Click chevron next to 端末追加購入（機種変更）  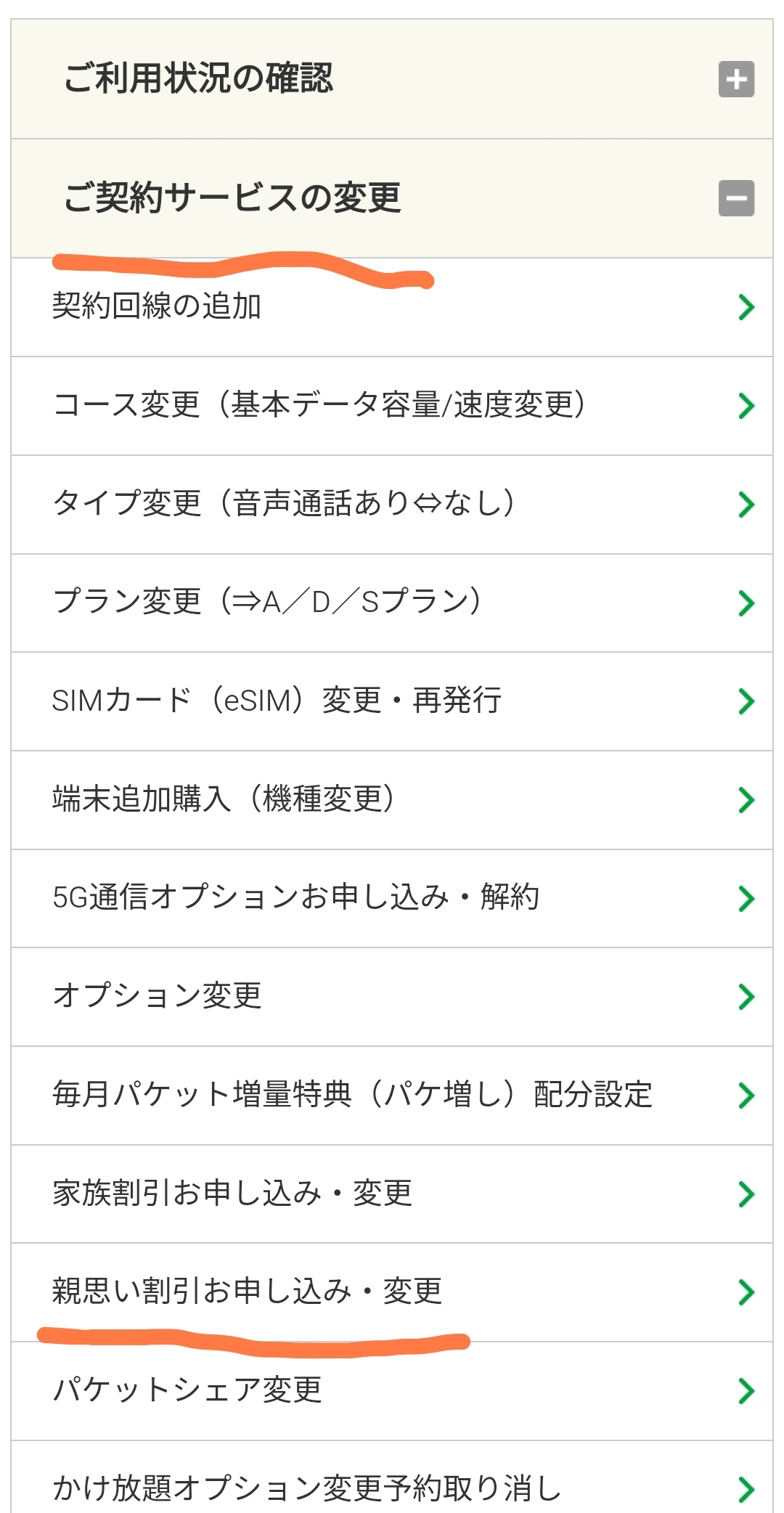pos(746,800)
